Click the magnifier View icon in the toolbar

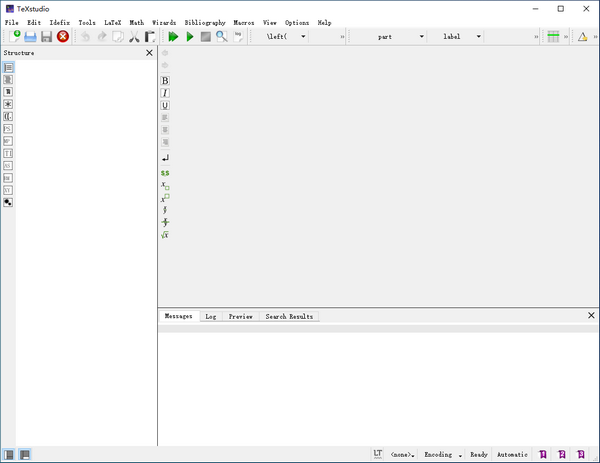point(222,37)
